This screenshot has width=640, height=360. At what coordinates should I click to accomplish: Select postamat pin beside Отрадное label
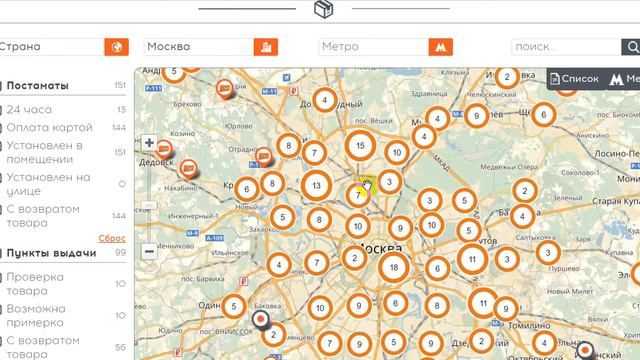264,157
